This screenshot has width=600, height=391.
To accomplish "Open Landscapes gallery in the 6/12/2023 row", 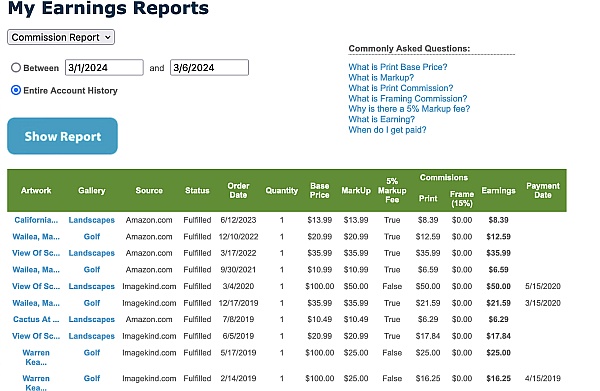I will tap(91, 220).
